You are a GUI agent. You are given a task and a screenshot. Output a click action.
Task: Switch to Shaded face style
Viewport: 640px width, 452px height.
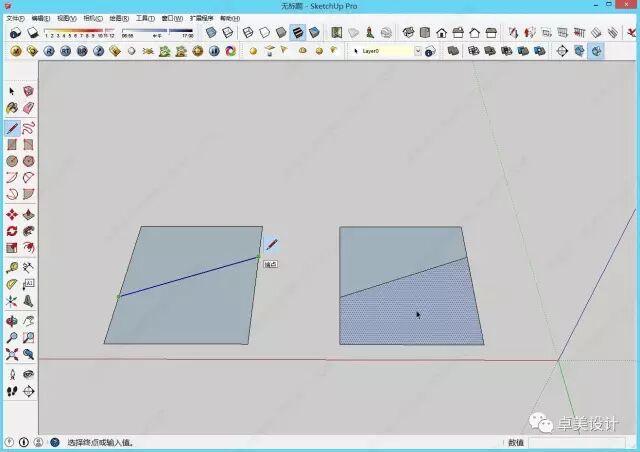tap(281, 32)
